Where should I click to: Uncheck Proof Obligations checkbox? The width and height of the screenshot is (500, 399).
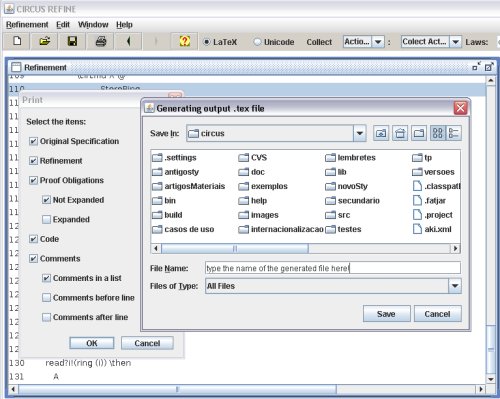33,180
